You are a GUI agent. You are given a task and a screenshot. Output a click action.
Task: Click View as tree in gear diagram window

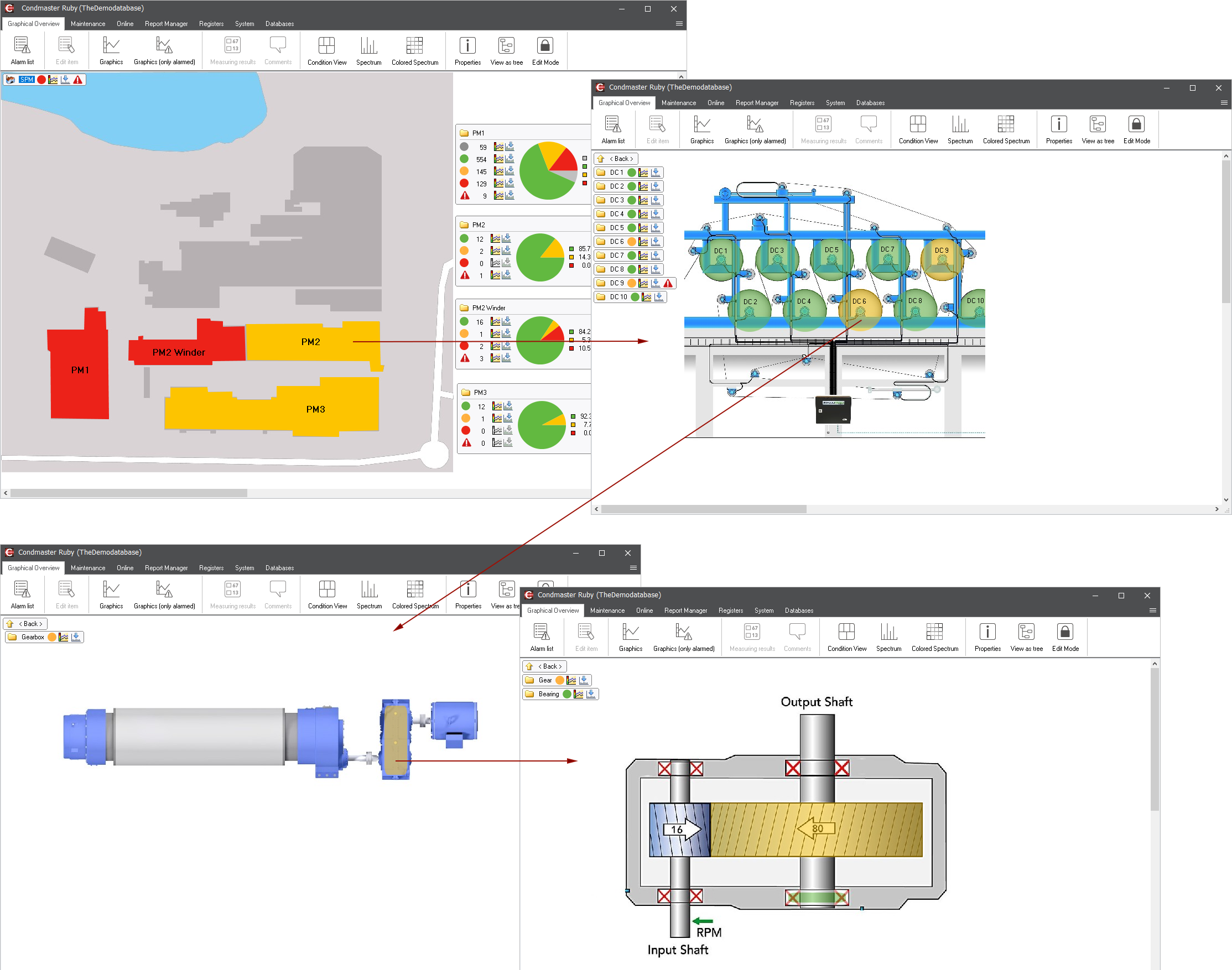(x=1026, y=637)
